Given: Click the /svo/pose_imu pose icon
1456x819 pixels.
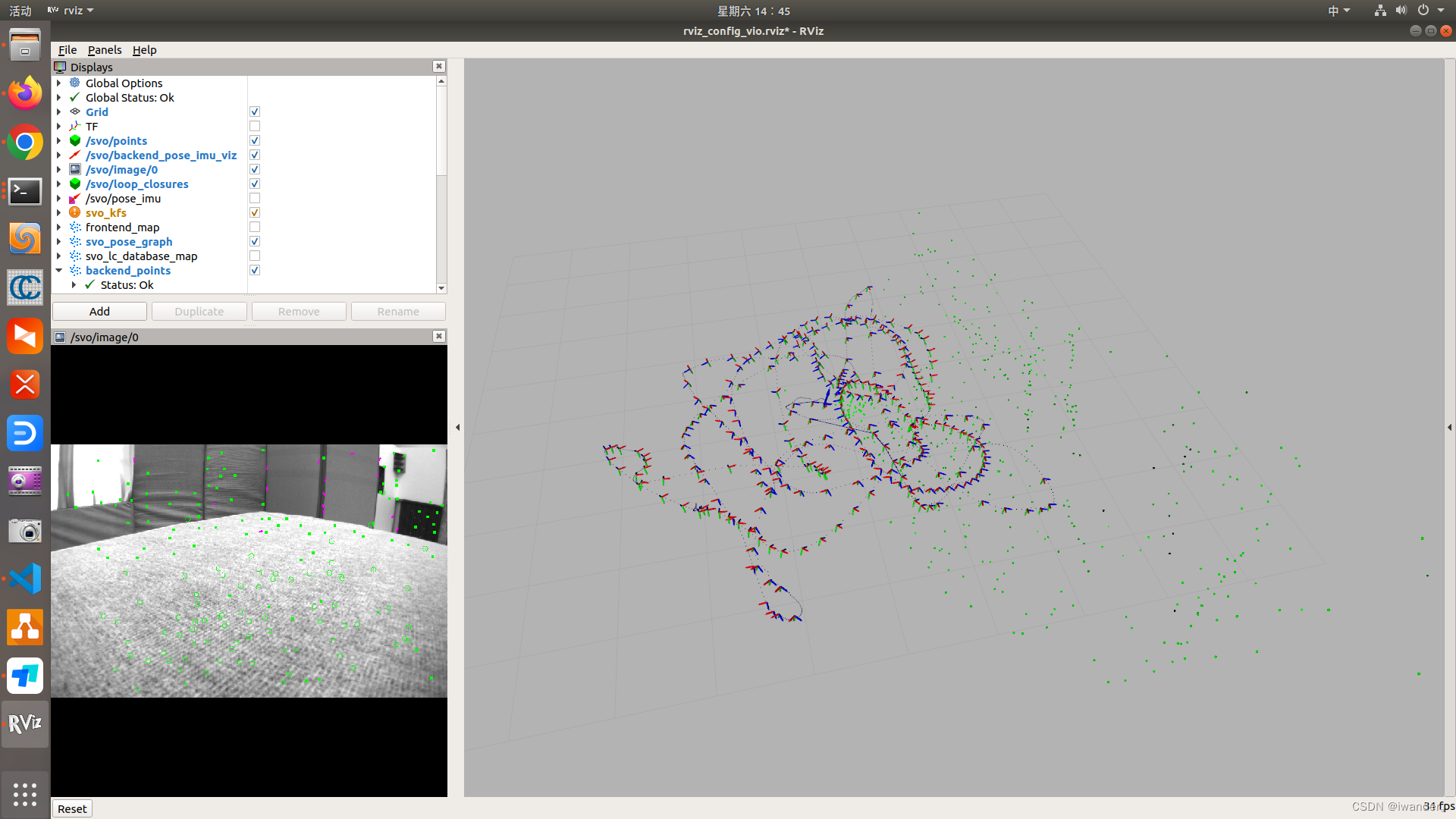Looking at the screenshot, I should [75, 199].
